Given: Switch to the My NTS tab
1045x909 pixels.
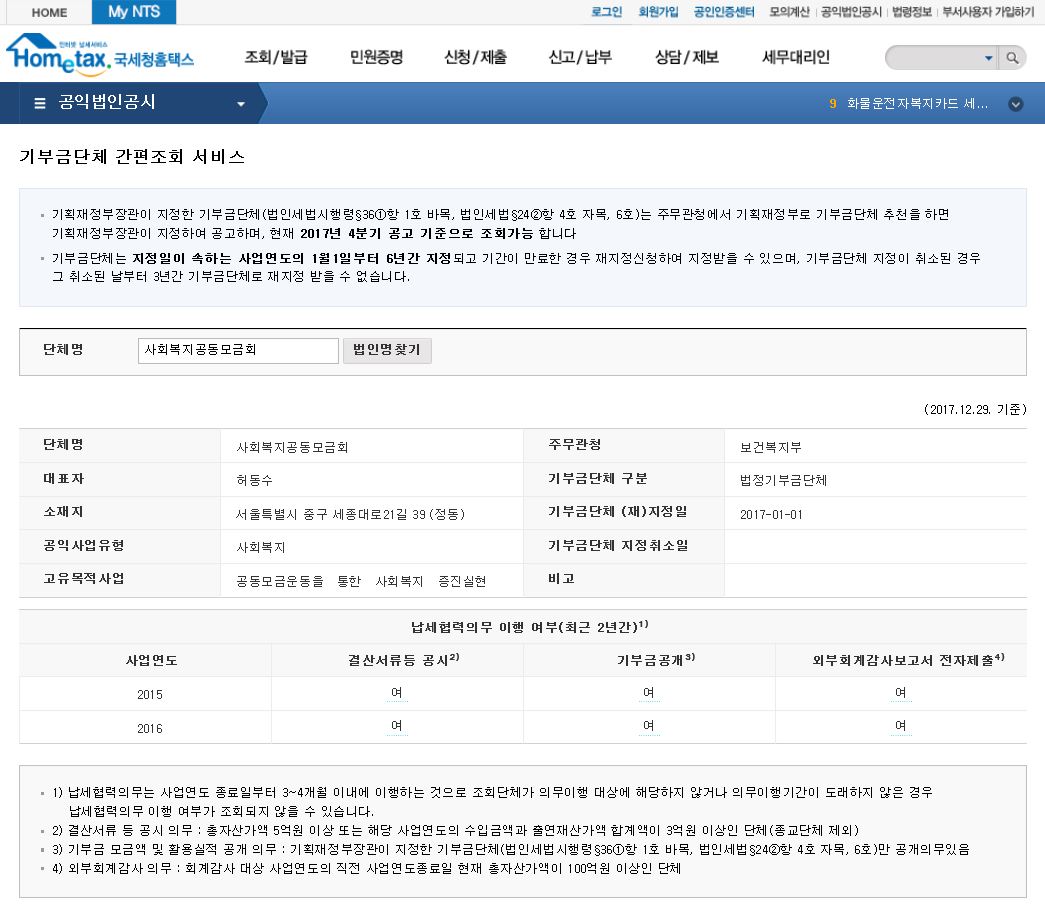Looking at the screenshot, I should 133,12.
